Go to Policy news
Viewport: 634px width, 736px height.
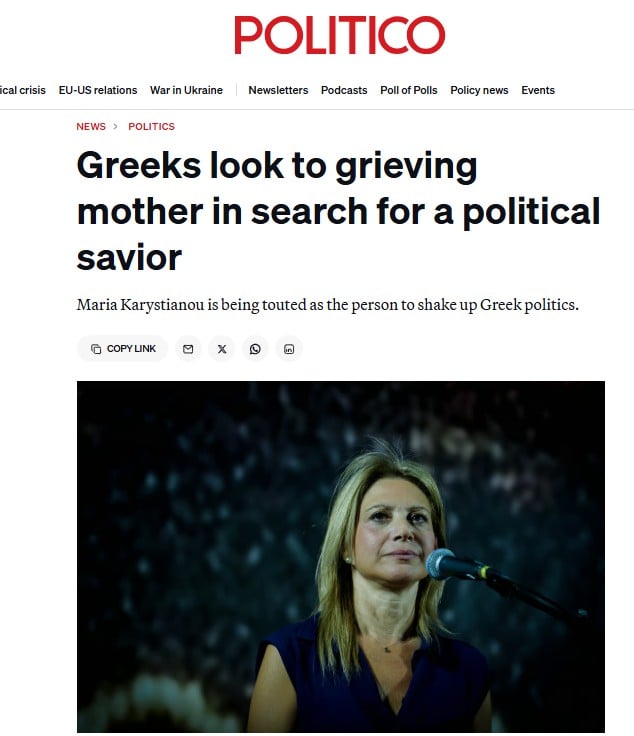coord(479,90)
